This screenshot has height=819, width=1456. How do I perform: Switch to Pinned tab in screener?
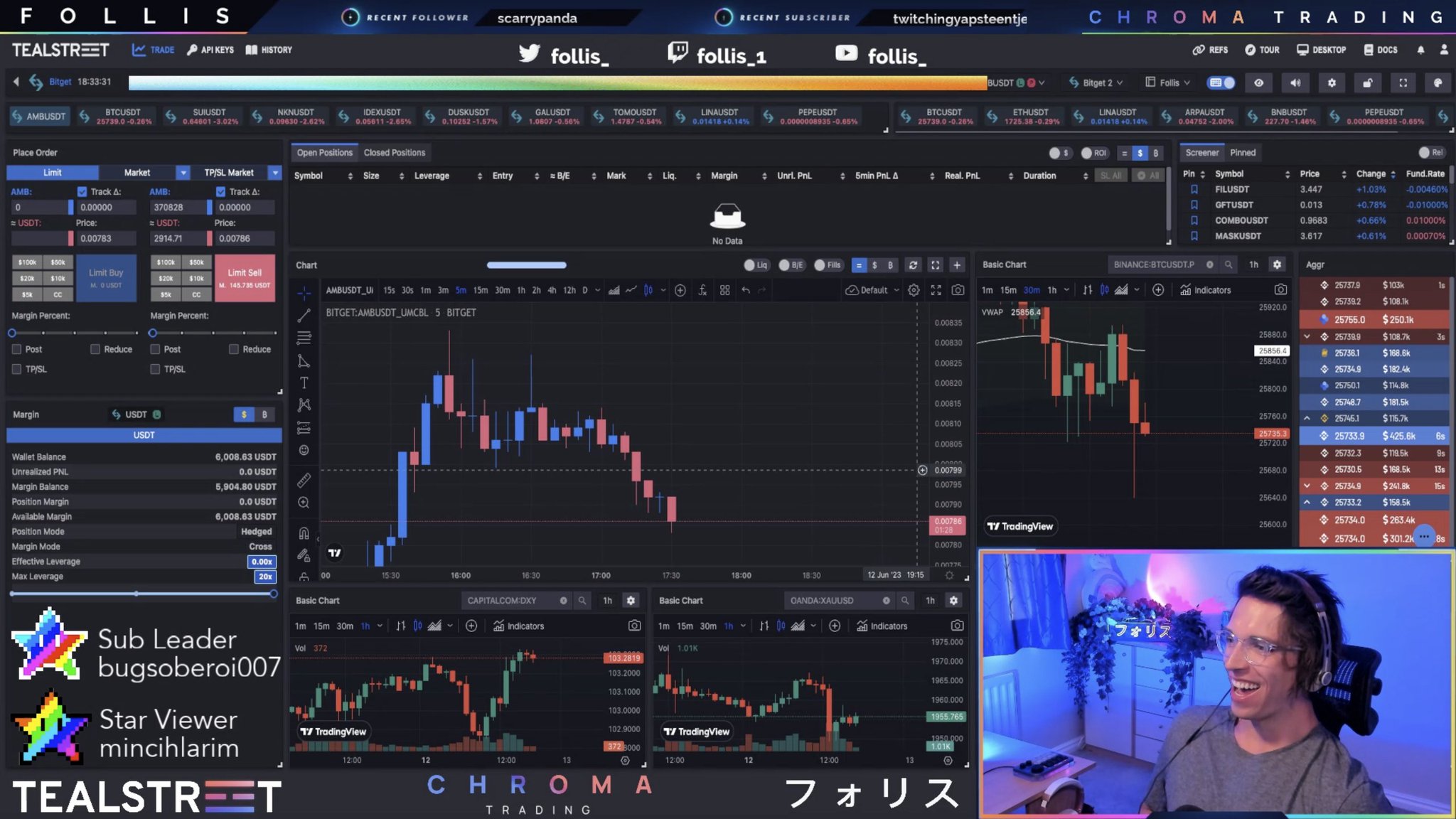1243,153
